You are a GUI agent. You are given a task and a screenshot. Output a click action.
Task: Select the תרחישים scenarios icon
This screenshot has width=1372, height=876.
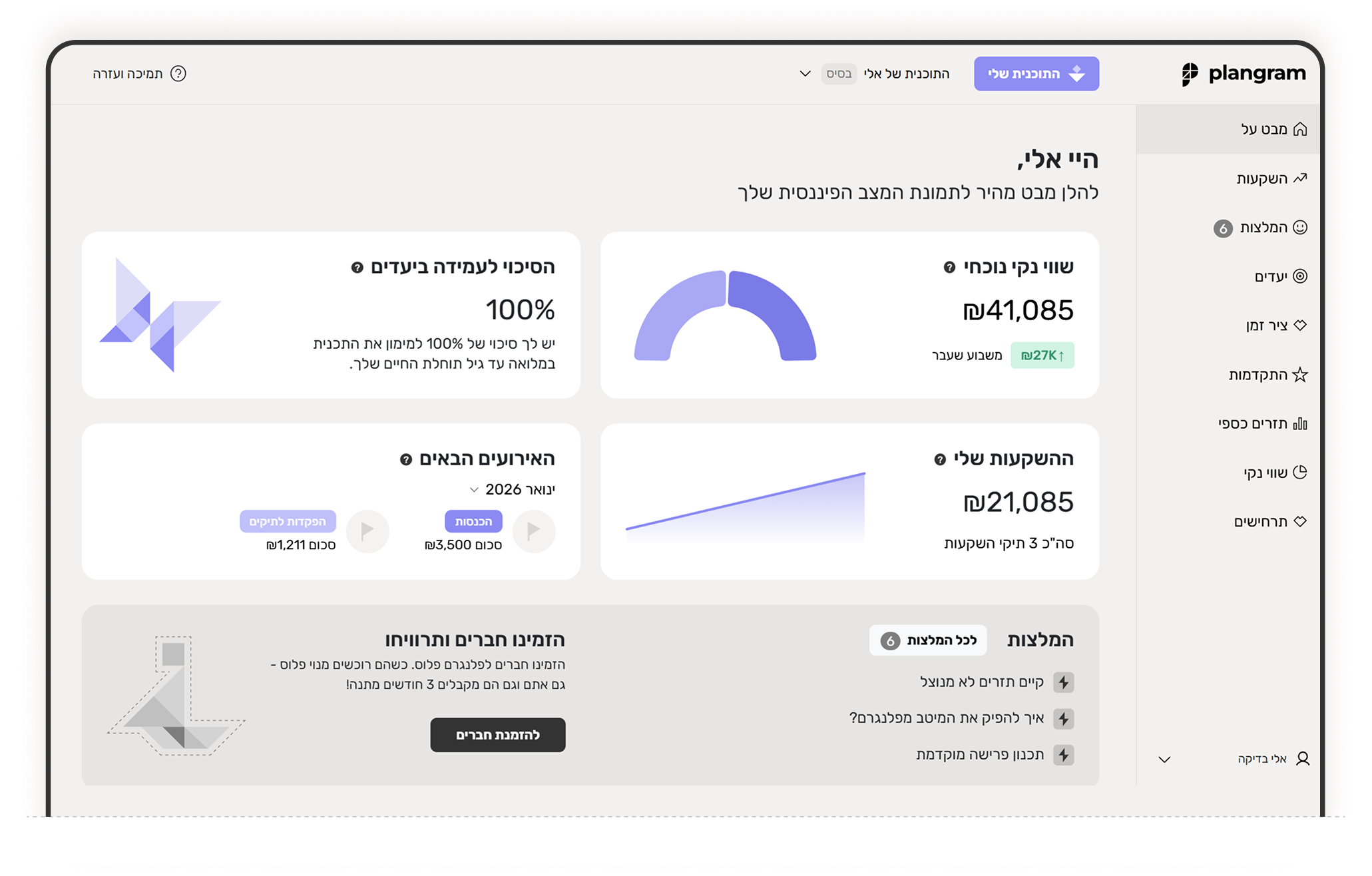(x=1299, y=521)
